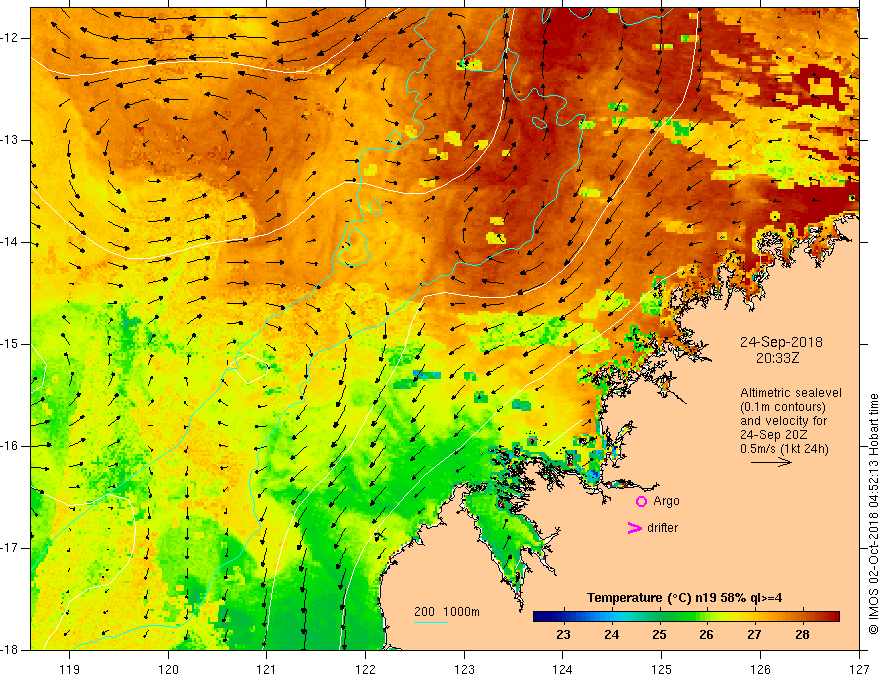The image size is (880, 680).
Task: Click latitude axis label '-13'
Action: tap(10, 140)
